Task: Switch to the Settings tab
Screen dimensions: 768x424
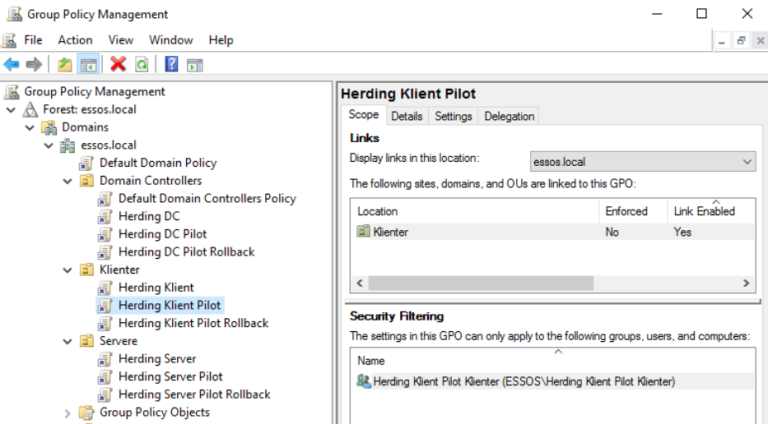Action: click(453, 116)
